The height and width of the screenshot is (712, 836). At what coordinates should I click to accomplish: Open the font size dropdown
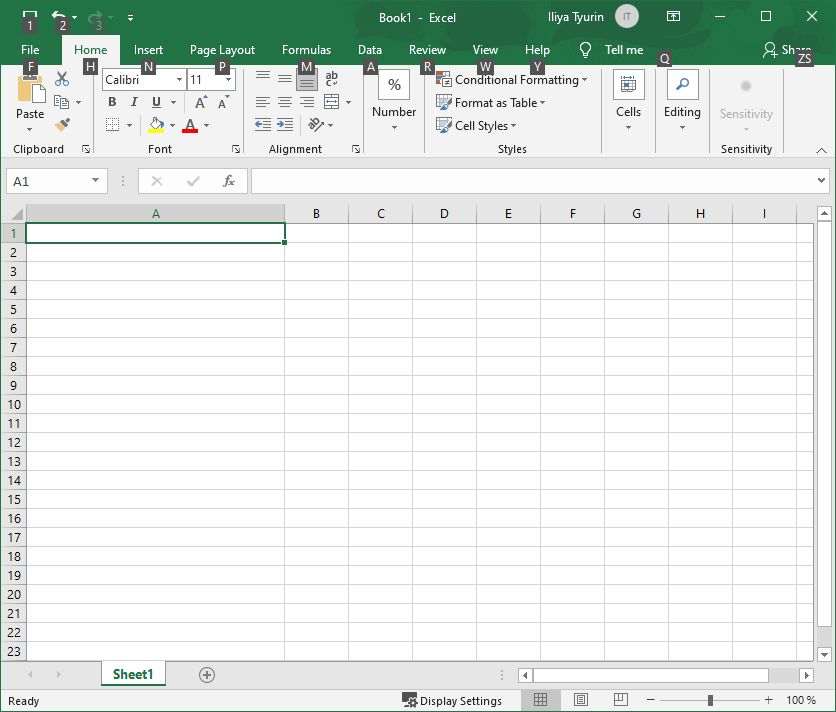click(228, 79)
